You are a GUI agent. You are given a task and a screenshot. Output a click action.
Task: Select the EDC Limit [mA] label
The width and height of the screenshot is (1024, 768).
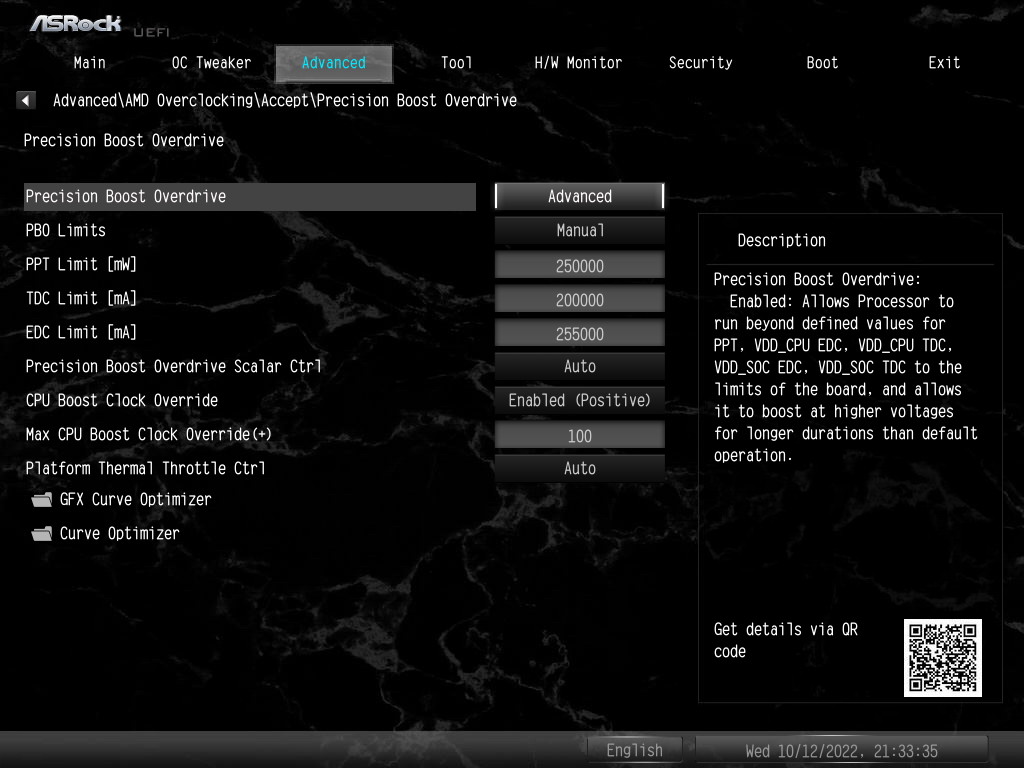81,332
